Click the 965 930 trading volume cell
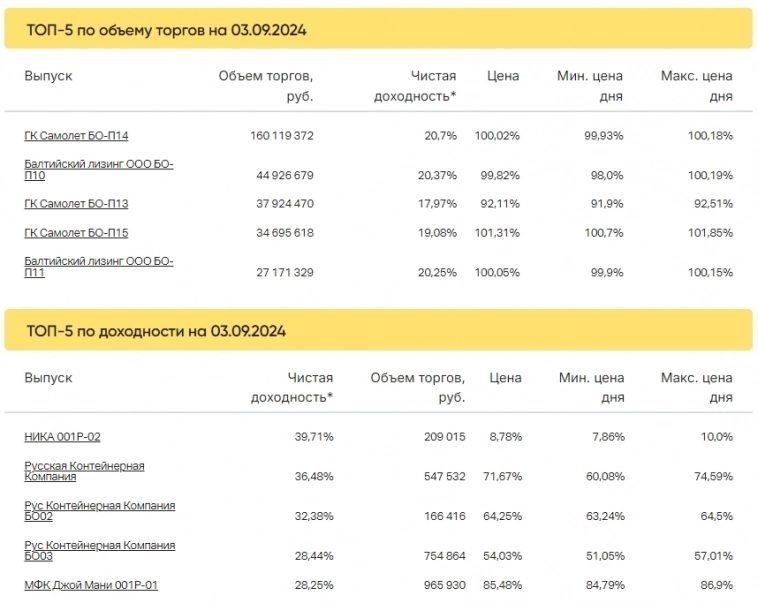 (440, 585)
